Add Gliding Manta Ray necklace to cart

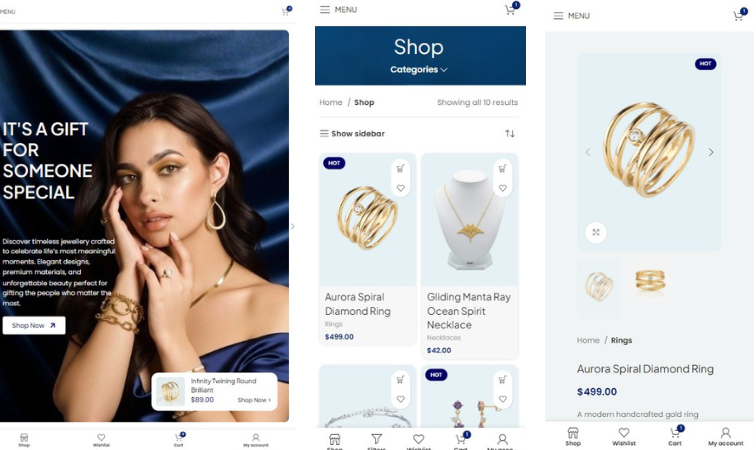(502, 169)
